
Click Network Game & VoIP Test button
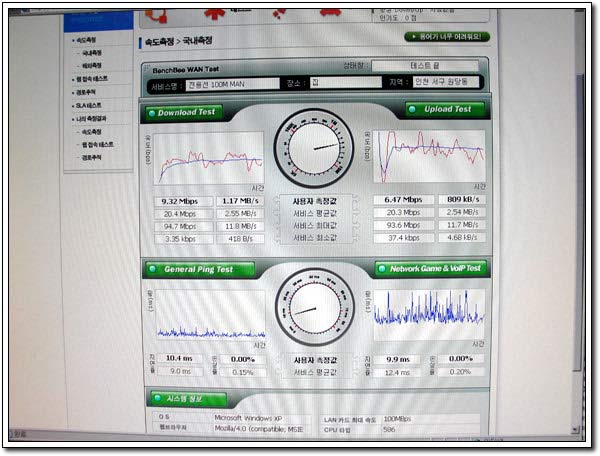(431, 269)
